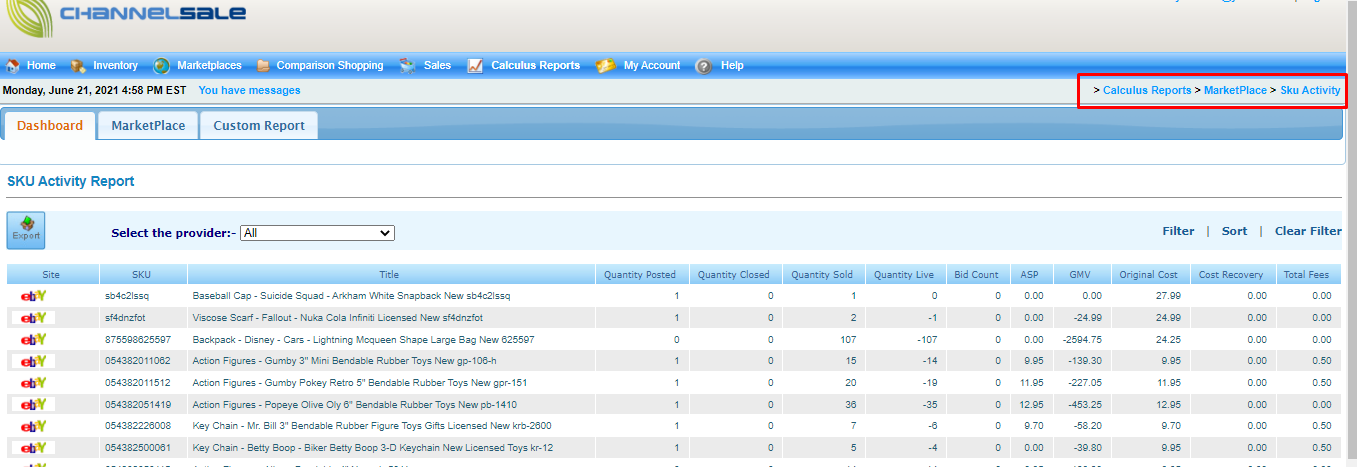1357x467 pixels.
Task: Open the Sales menu
Action: coord(437,66)
